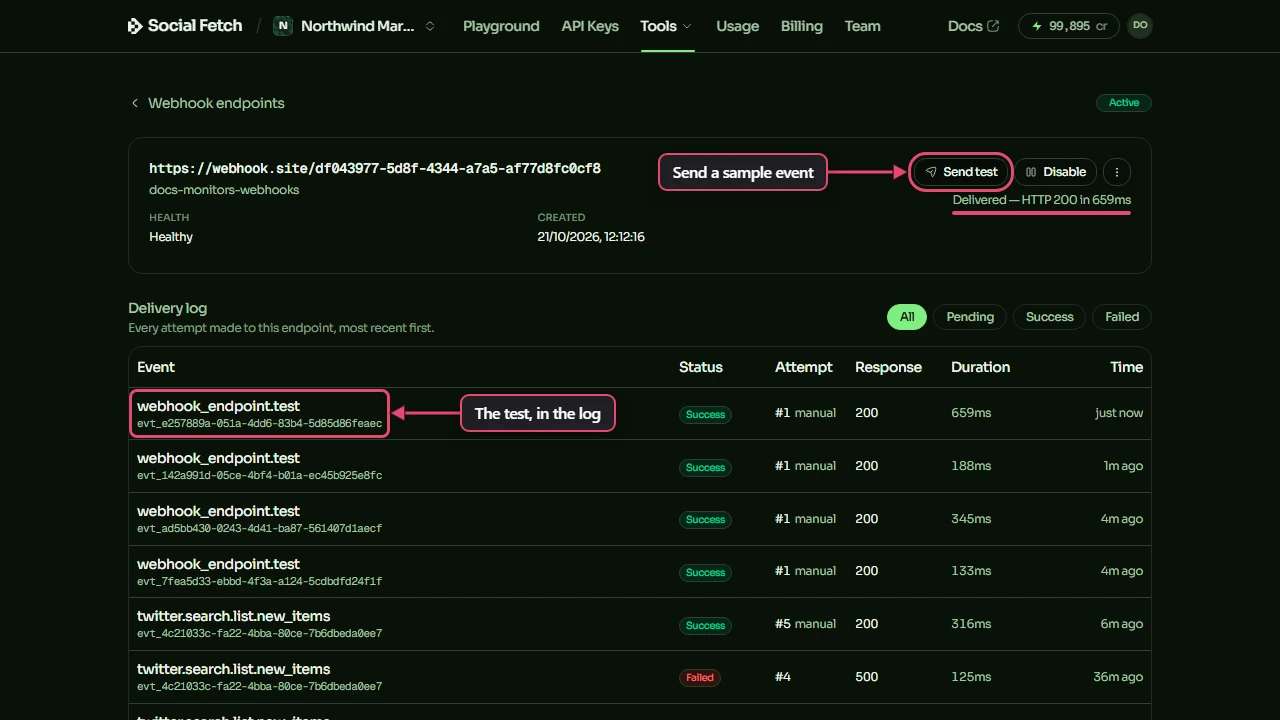Click the back chevron beside Webhook endpoints
Image resolution: width=1280 pixels, height=720 pixels.
(x=134, y=103)
